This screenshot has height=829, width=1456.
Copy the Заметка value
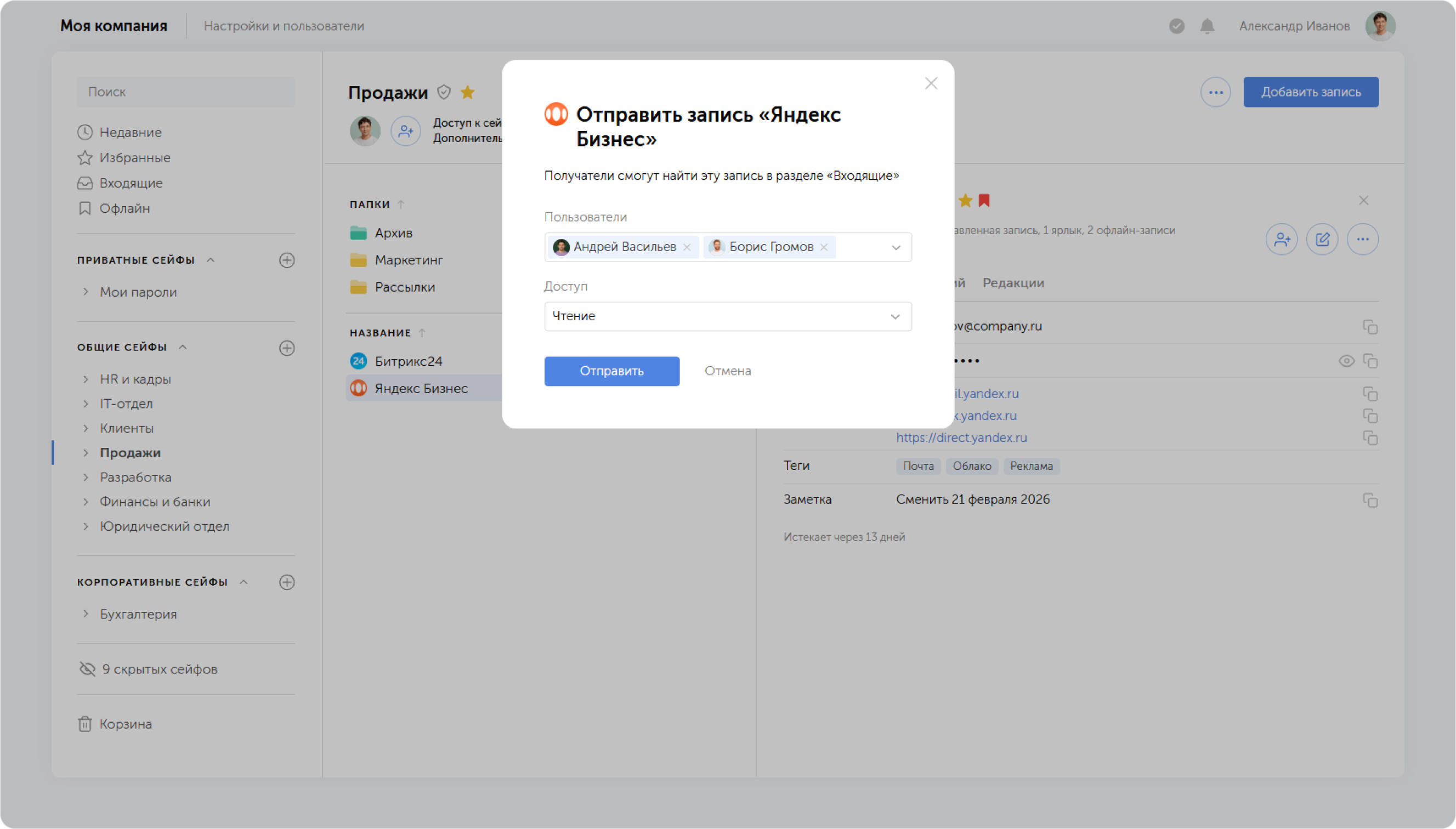[x=1369, y=500]
